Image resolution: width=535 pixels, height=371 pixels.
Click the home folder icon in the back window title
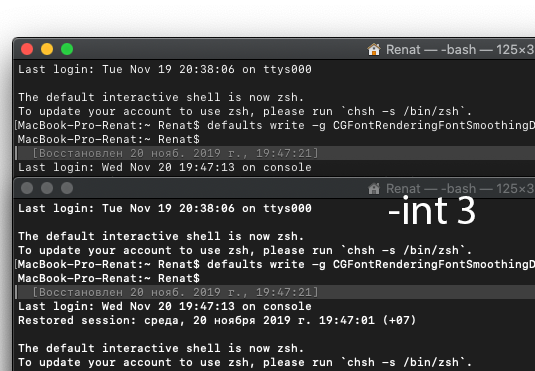pyautogui.click(x=374, y=188)
